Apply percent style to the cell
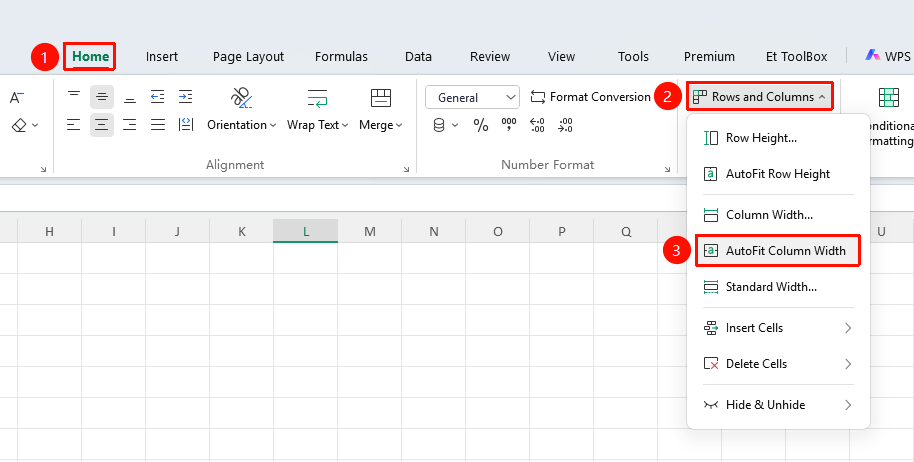The width and height of the screenshot is (914, 462). (481, 125)
